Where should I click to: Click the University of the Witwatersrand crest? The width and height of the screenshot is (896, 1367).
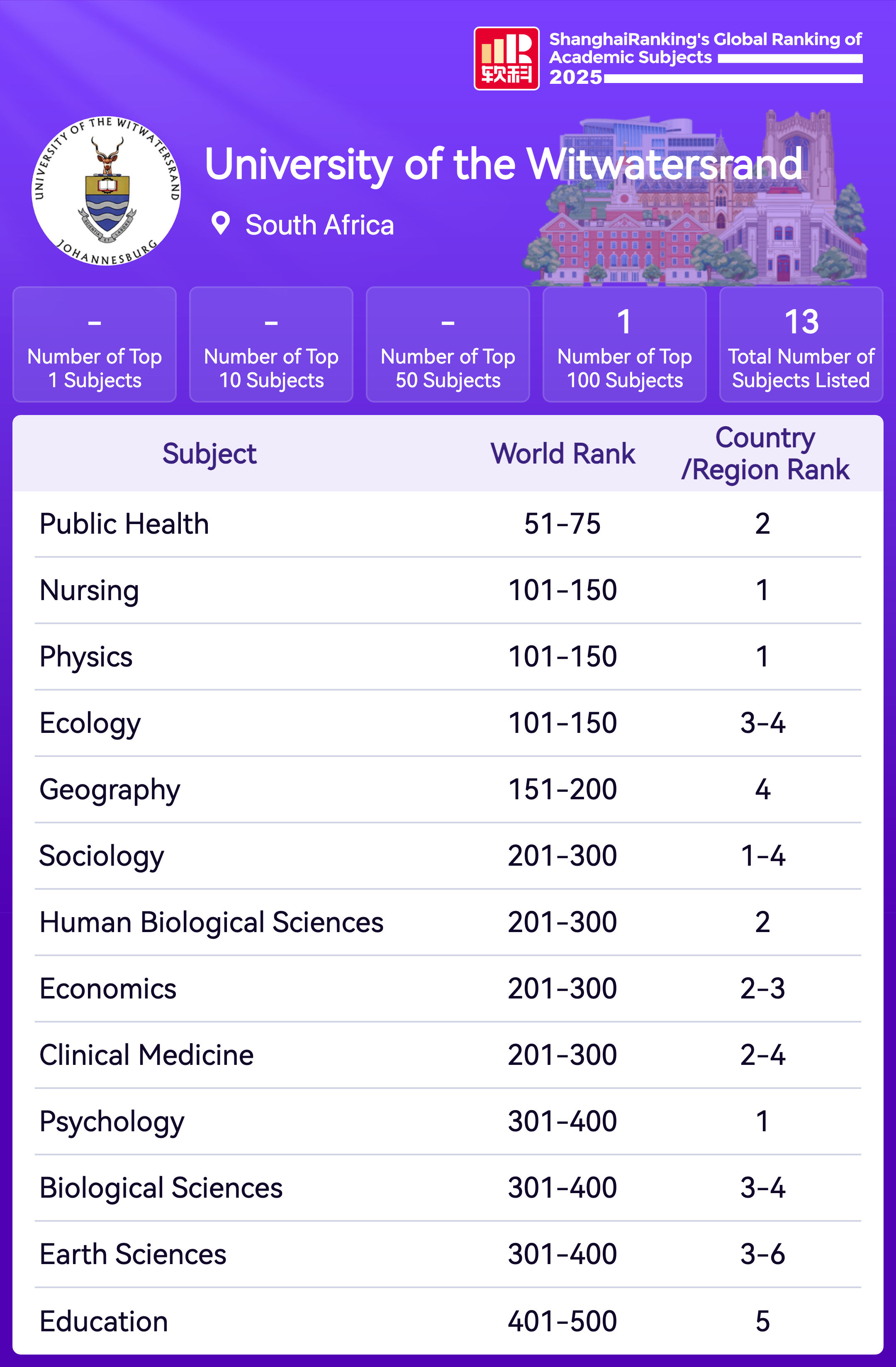tap(106, 190)
